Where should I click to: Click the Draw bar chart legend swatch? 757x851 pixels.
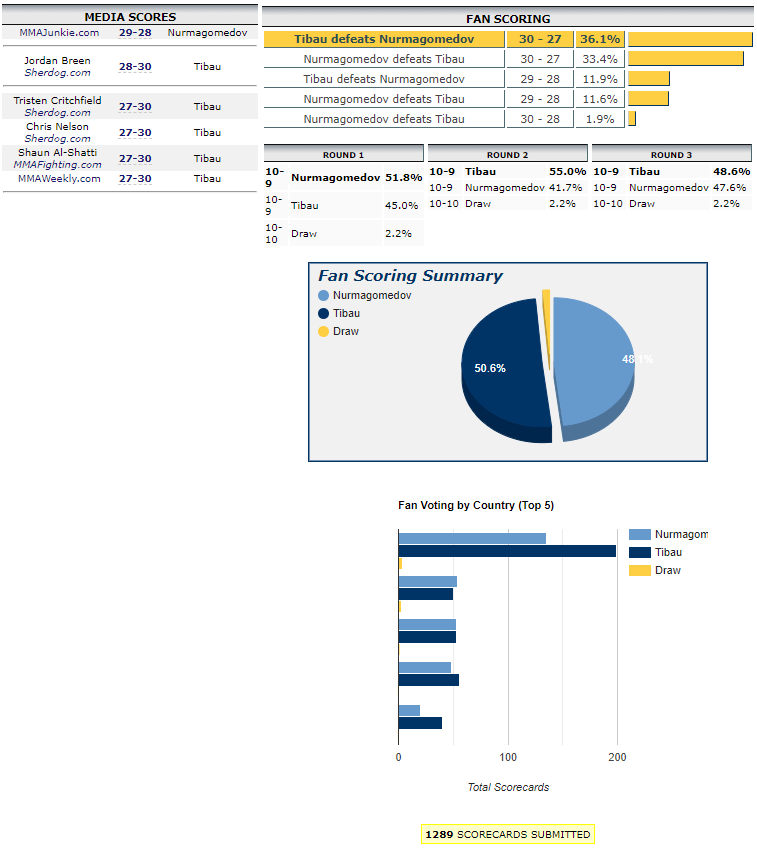point(640,570)
